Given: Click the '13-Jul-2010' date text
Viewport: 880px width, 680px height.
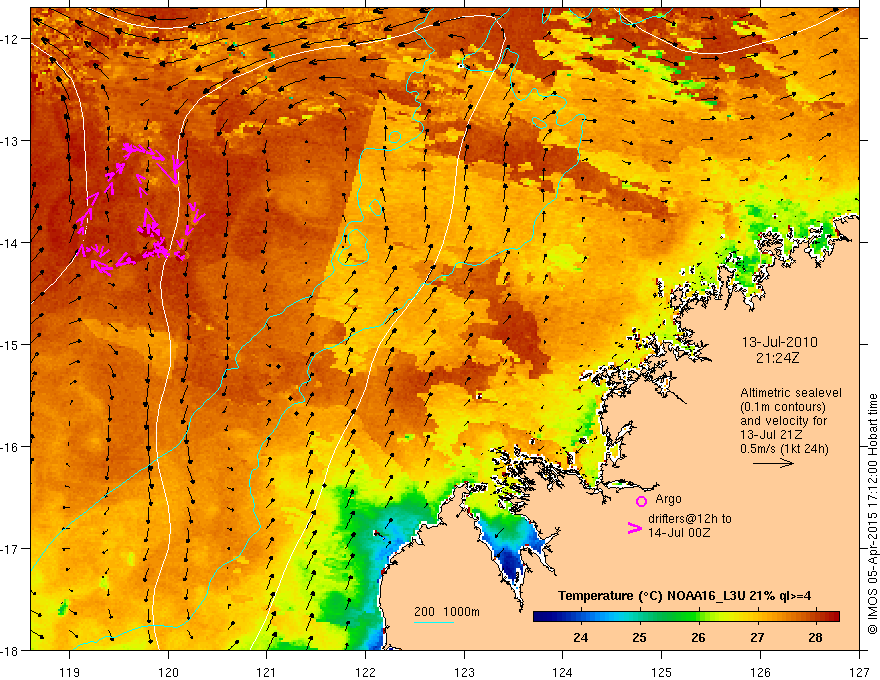Looking at the screenshot, I should point(780,342).
